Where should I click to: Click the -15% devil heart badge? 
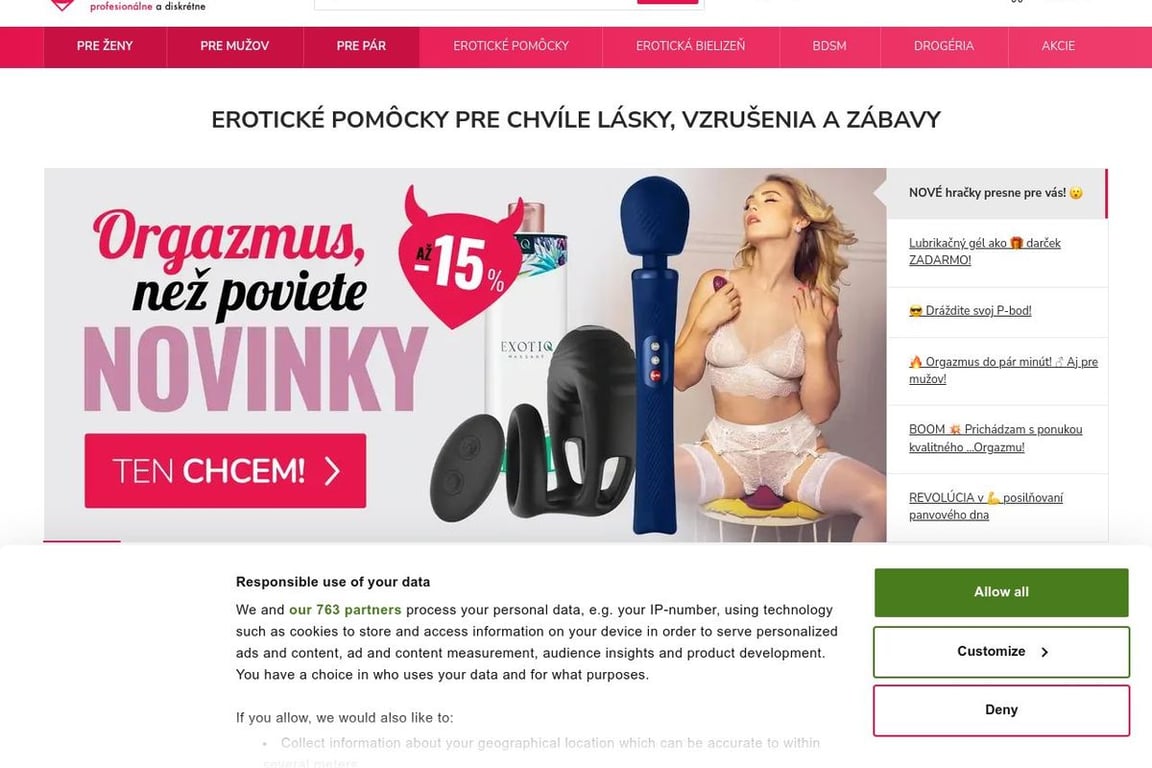[x=462, y=257]
